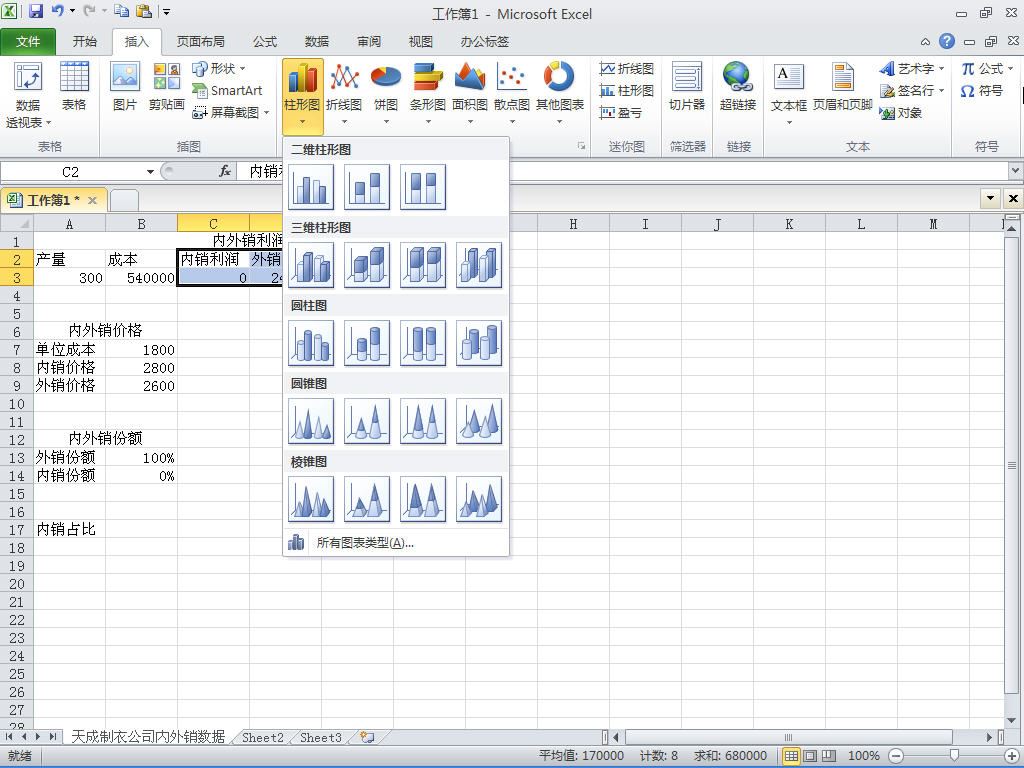
Task: Insert a Slicer (切片器)
Action: (x=687, y=87)
